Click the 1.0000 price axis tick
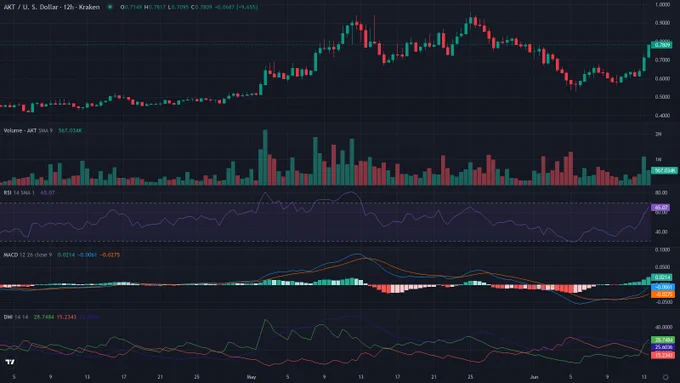 coord(662,5)
